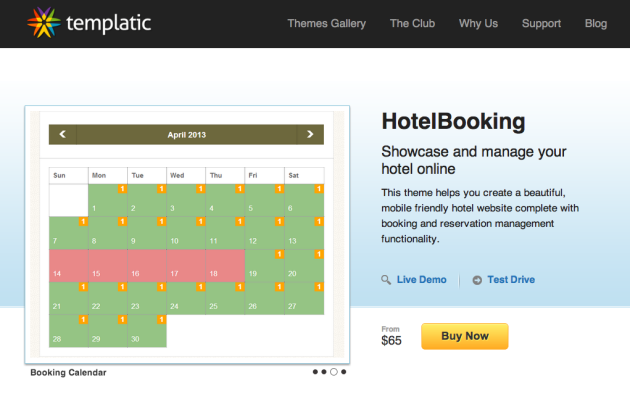Open the Themes Gallery menu

[x=327, y=24]
